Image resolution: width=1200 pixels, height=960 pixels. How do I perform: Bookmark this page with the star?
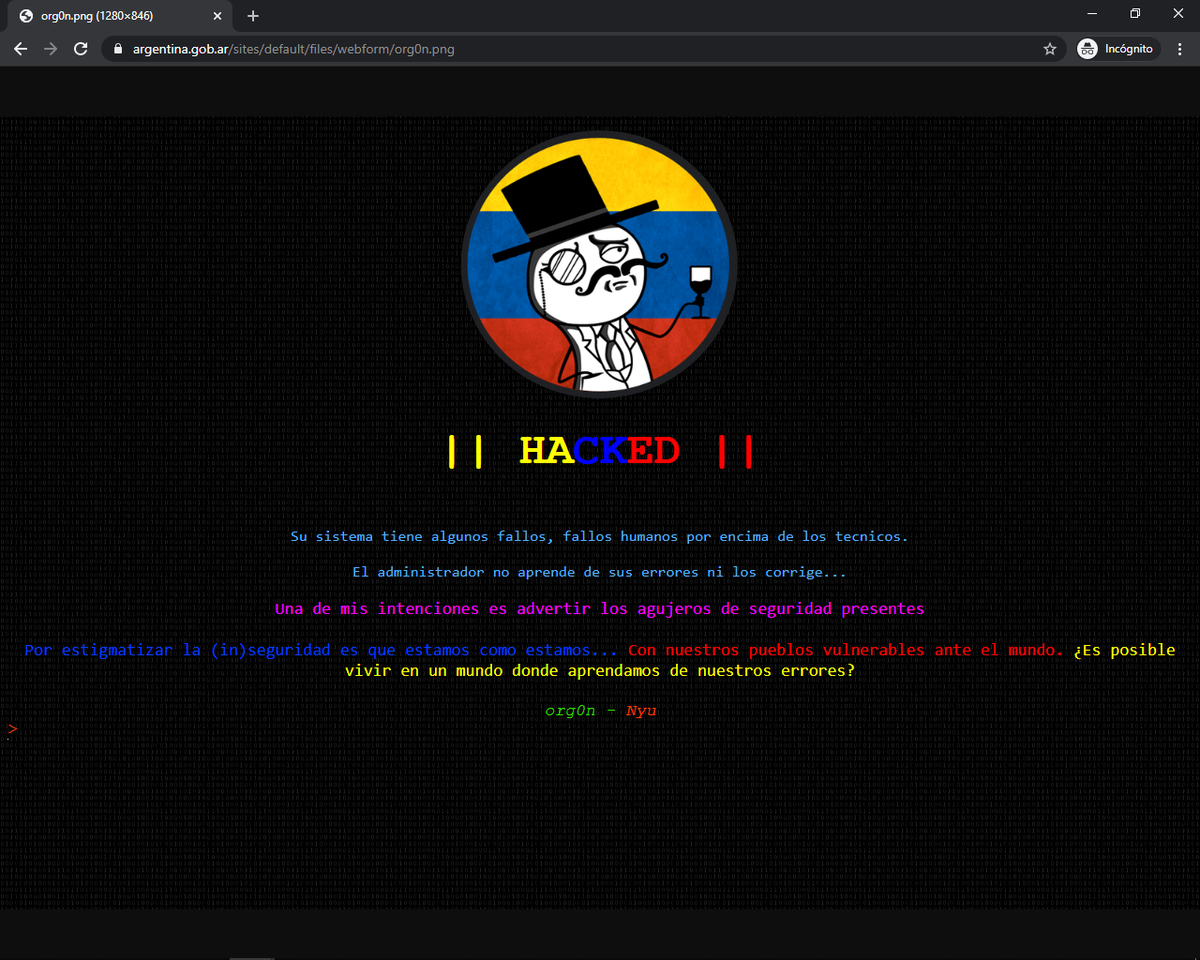(x=1049, y=49)
